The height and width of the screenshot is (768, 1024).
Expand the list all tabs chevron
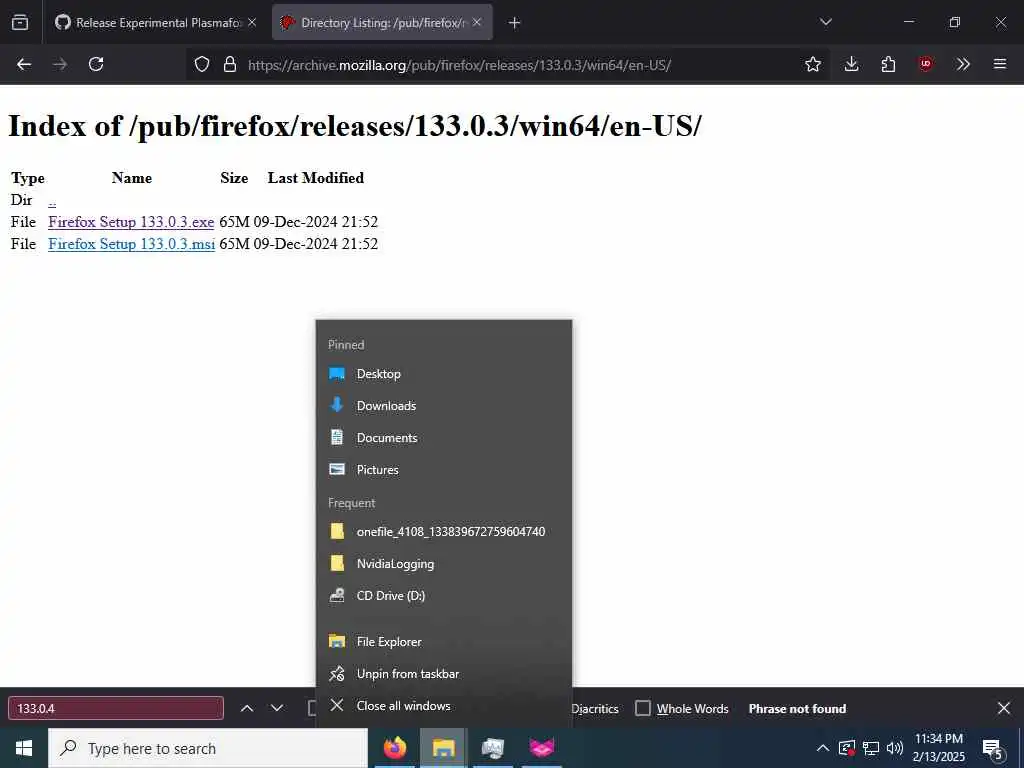point(825,22)
